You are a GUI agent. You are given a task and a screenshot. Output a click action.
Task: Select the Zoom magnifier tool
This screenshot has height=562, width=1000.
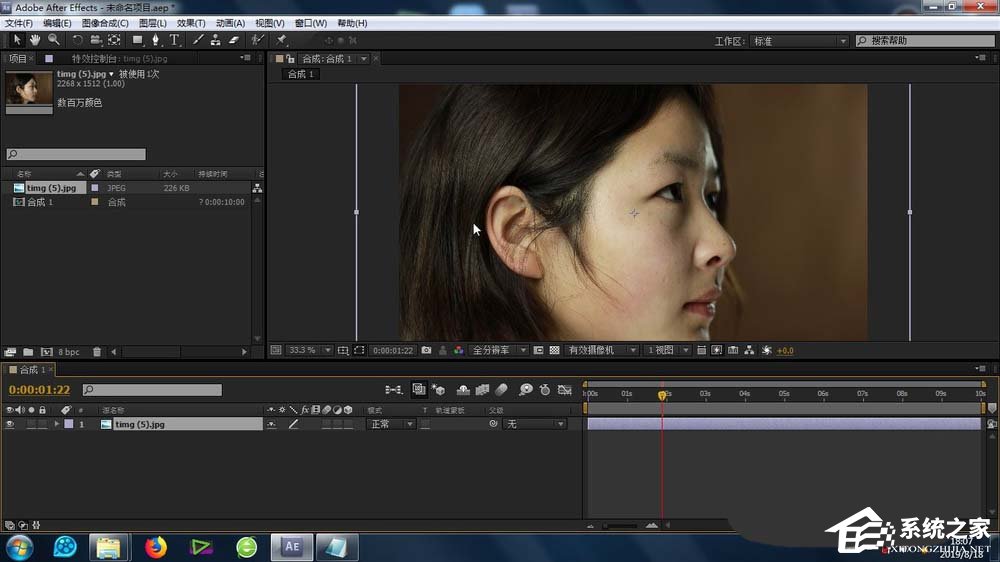click(53, 40)
